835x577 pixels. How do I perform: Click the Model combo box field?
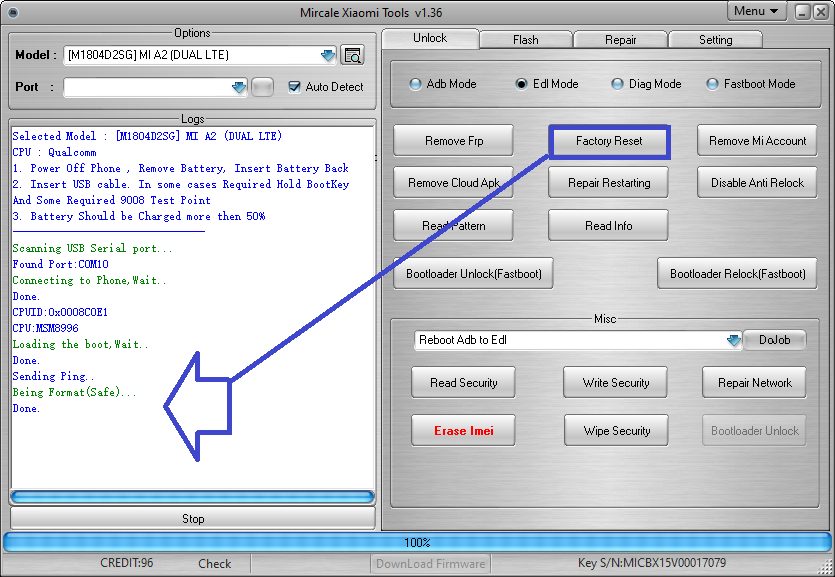(x=200, y=55)
